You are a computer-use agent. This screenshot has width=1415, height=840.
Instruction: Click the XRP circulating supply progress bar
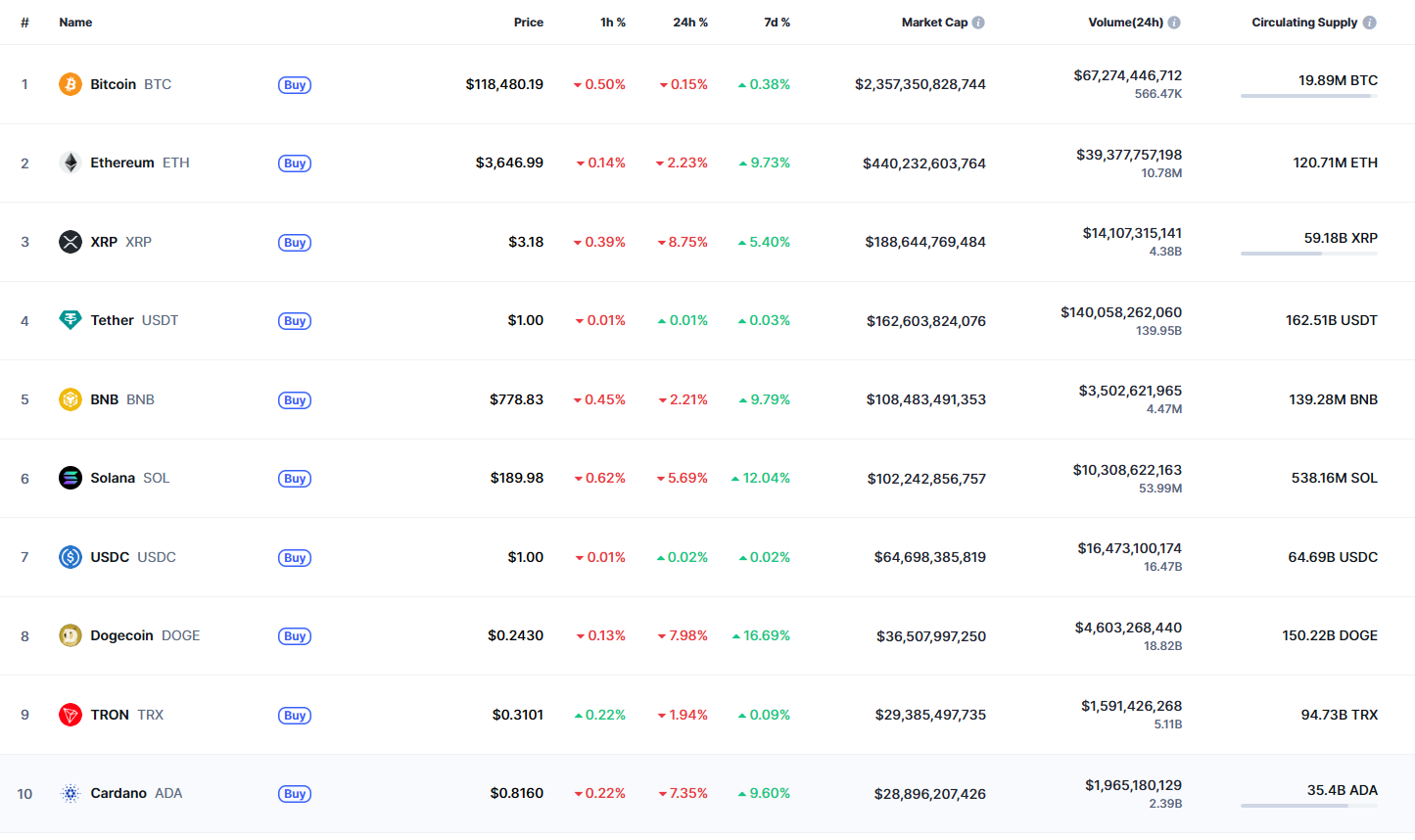pyautogui.click(x=1309, y=254)
